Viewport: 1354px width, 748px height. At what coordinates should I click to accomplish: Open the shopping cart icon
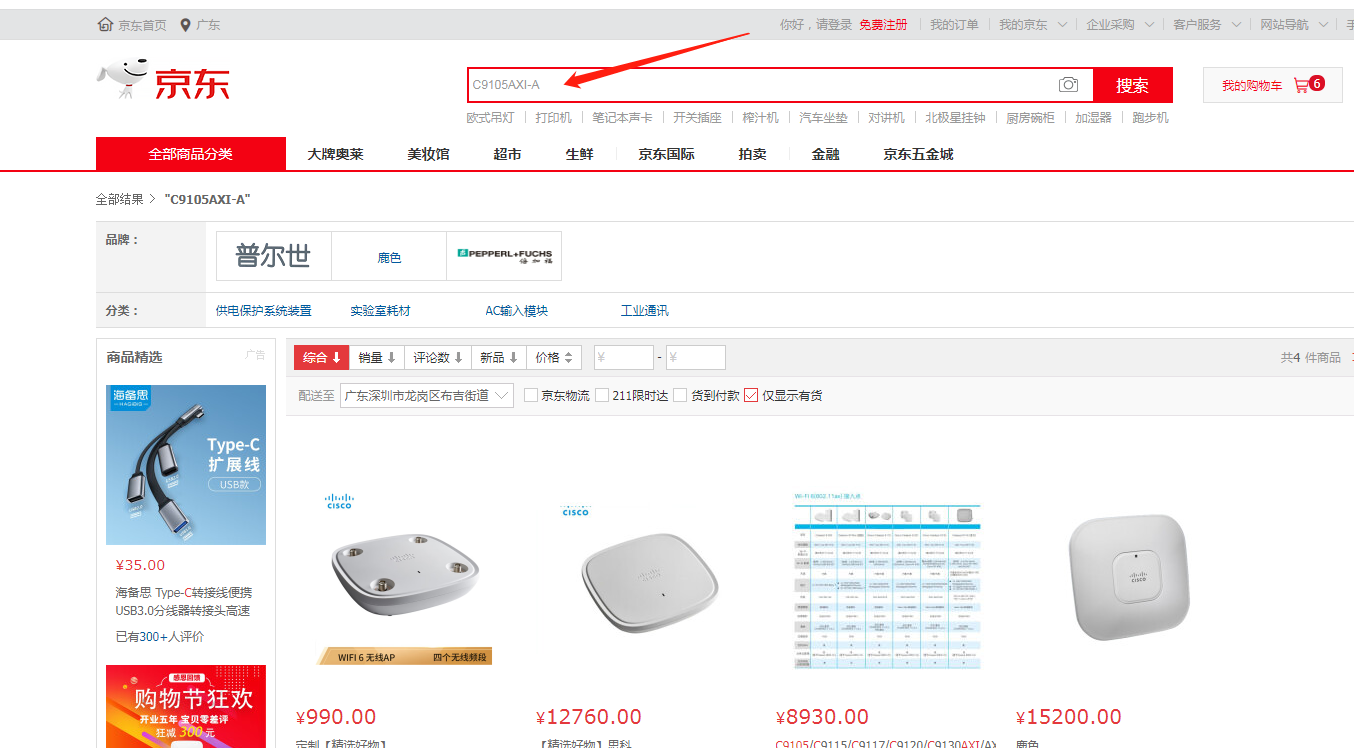coord(1301,85)
